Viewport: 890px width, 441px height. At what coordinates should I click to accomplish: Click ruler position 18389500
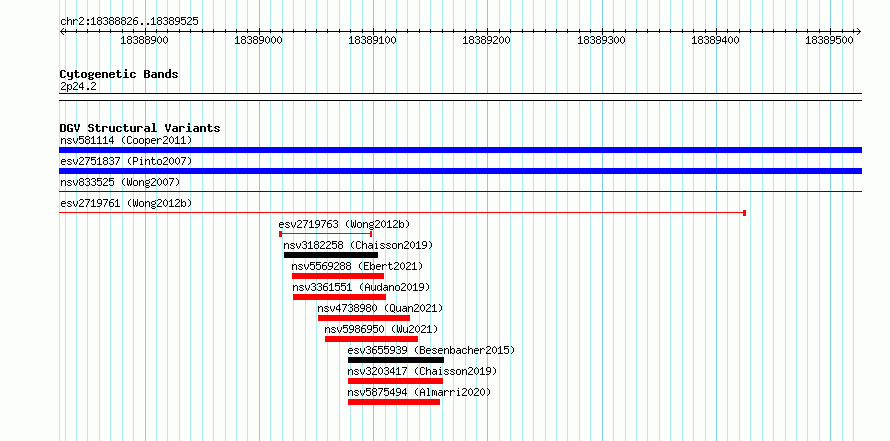tap(830, 40)
